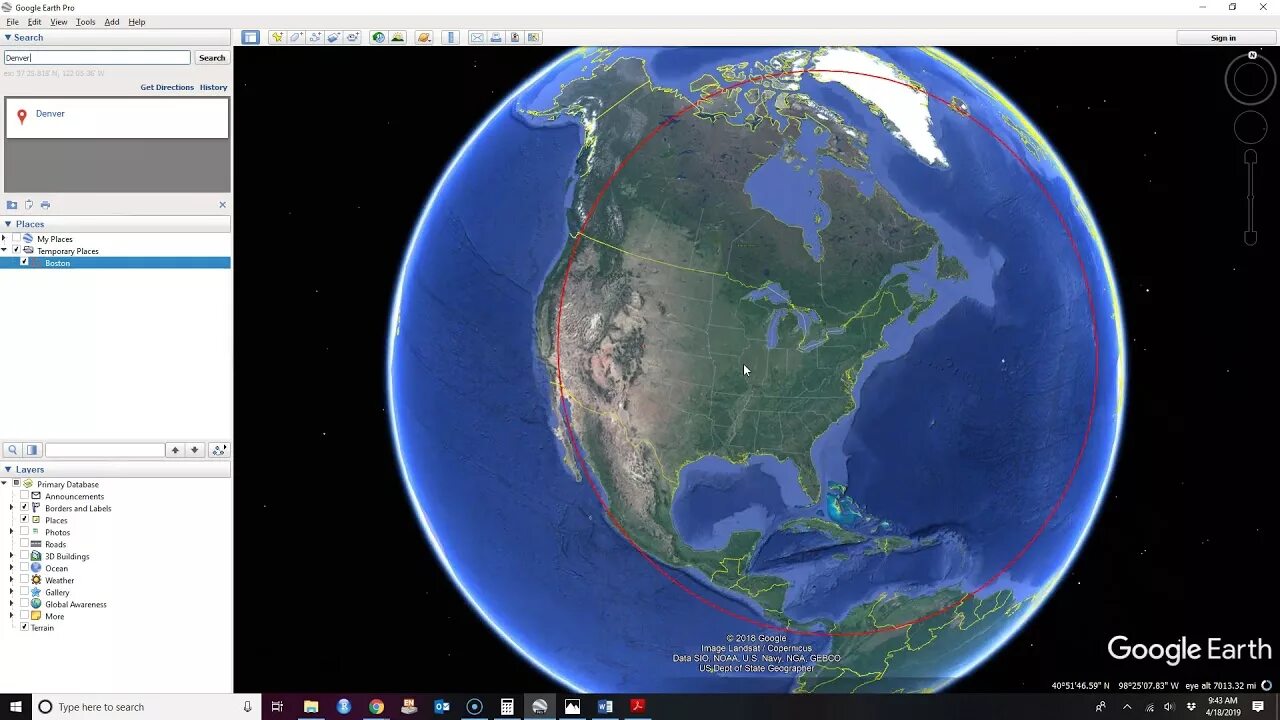Image resolution: width=1280 pixels, height=720 pixels.
Task: Open the Add menu
Action: [x=112, y=22]
